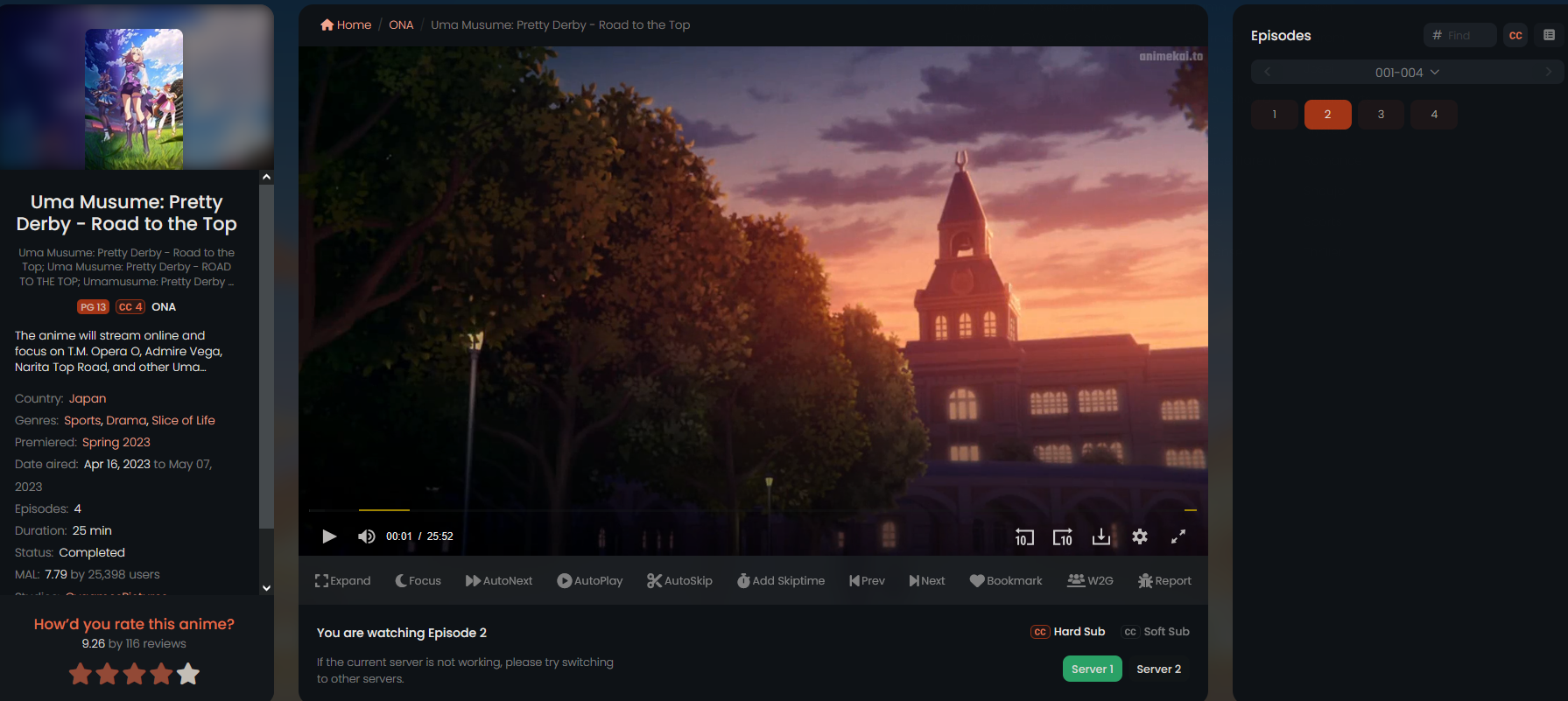Download the episode video
This screenshot has height=701, width=1568.
(1101, 536)
